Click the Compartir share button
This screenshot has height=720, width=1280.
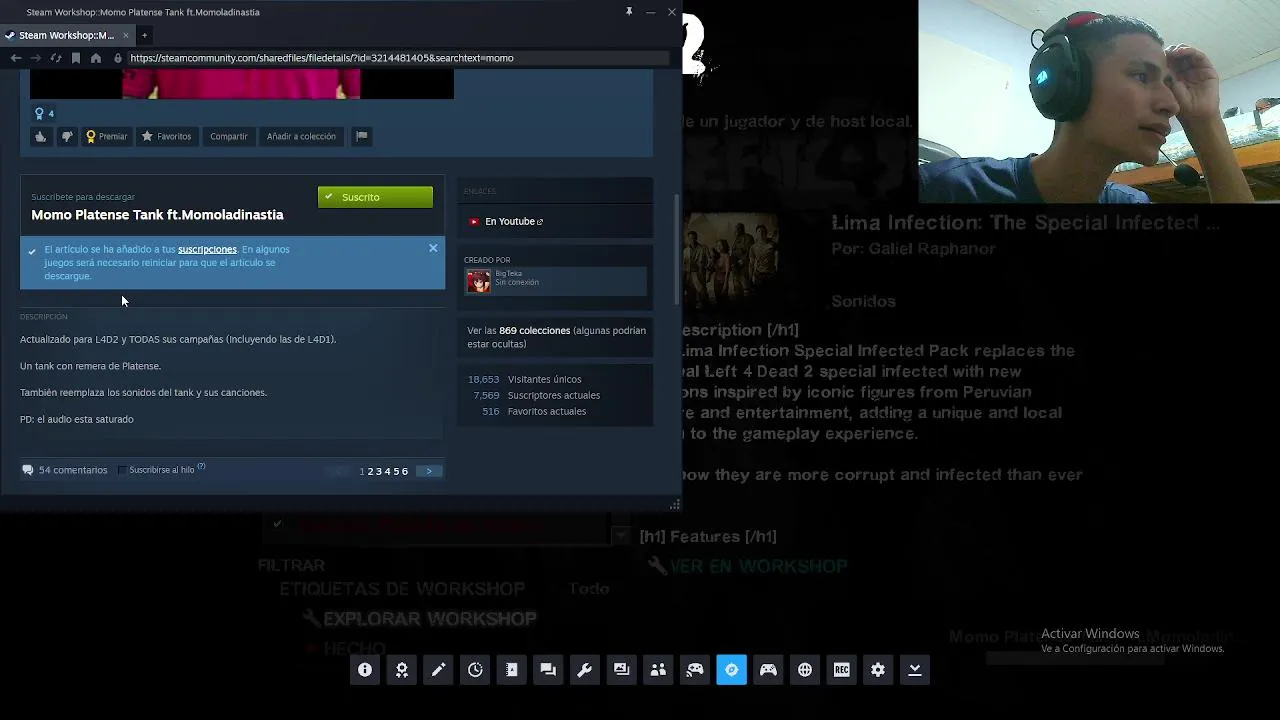point(229,136)
